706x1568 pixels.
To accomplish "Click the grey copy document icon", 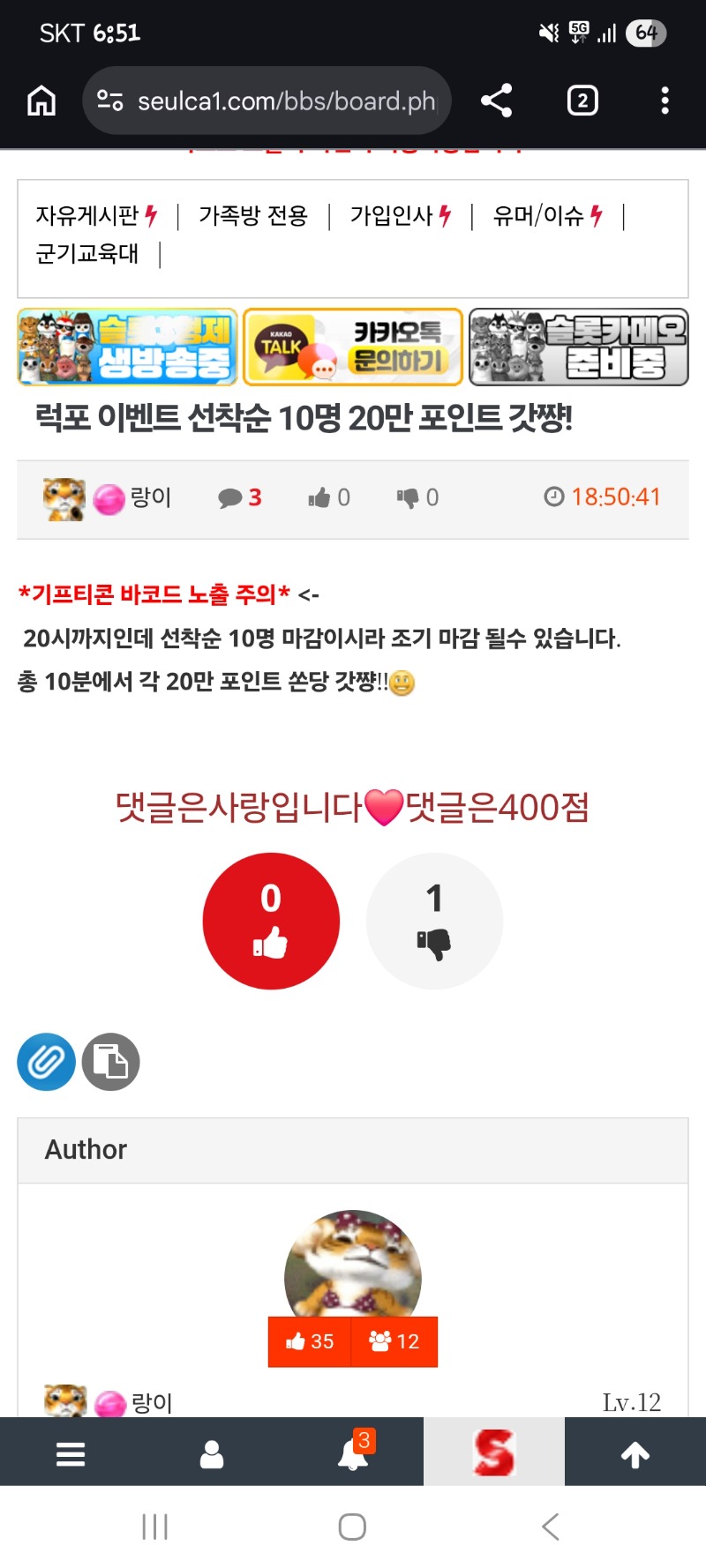I will pos(111,1062).
